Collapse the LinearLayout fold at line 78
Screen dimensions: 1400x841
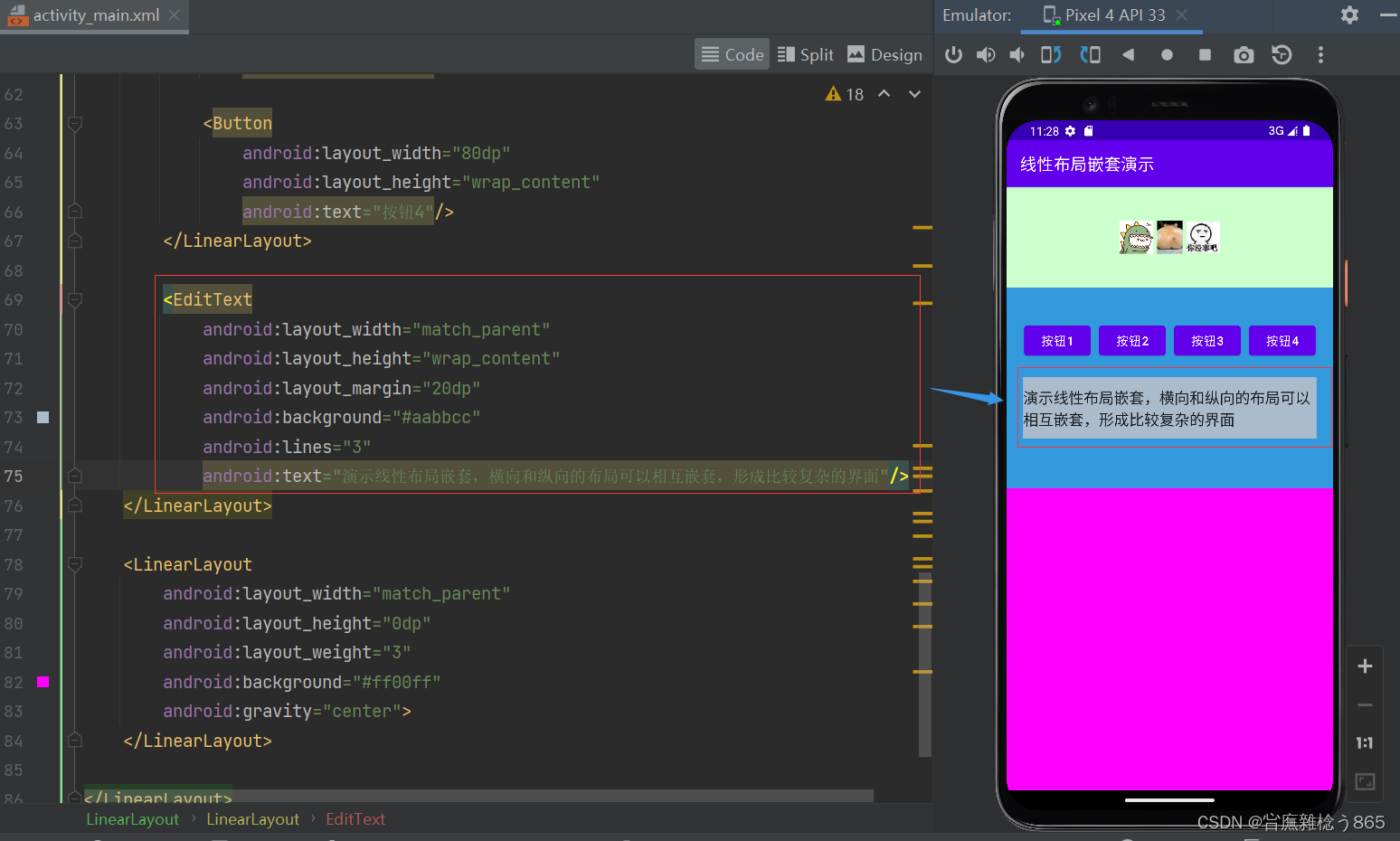pyautogui.click(x=75, y=564)
